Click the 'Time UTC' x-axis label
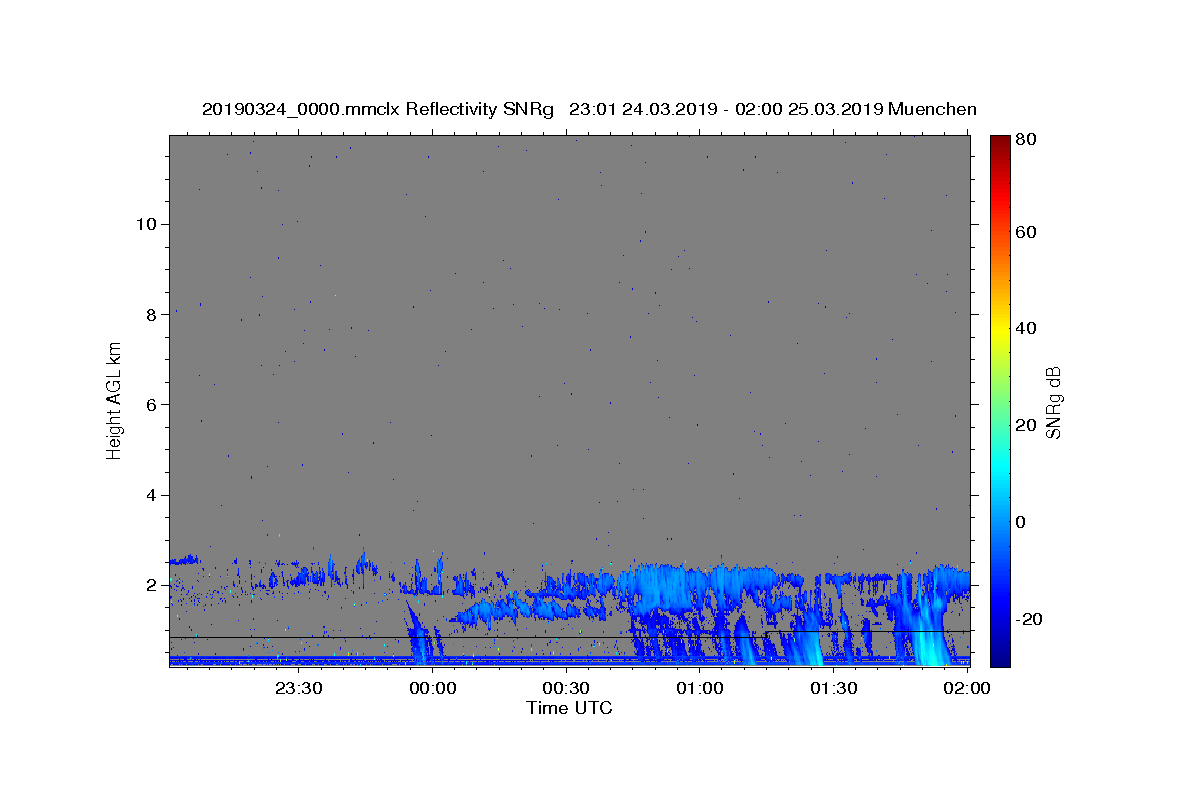The image size is (1200, 800). coord(569,708)
